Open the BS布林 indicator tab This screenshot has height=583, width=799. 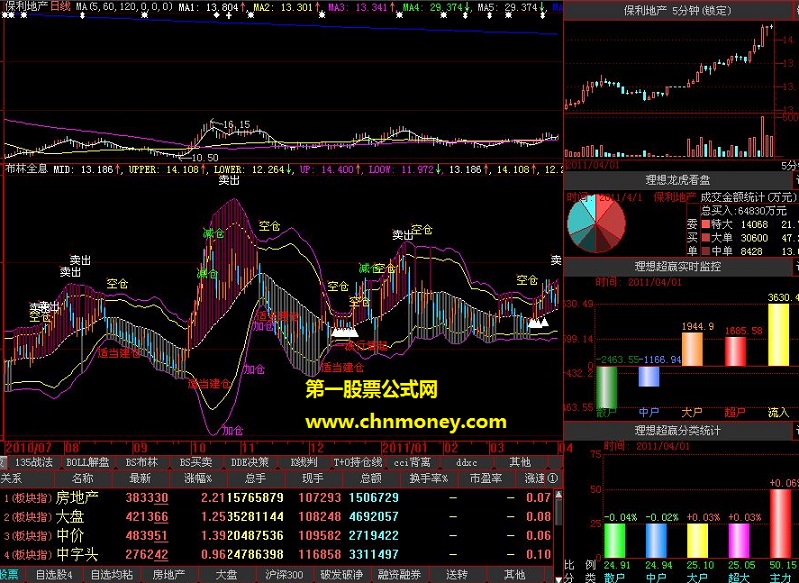pos(142,462)
